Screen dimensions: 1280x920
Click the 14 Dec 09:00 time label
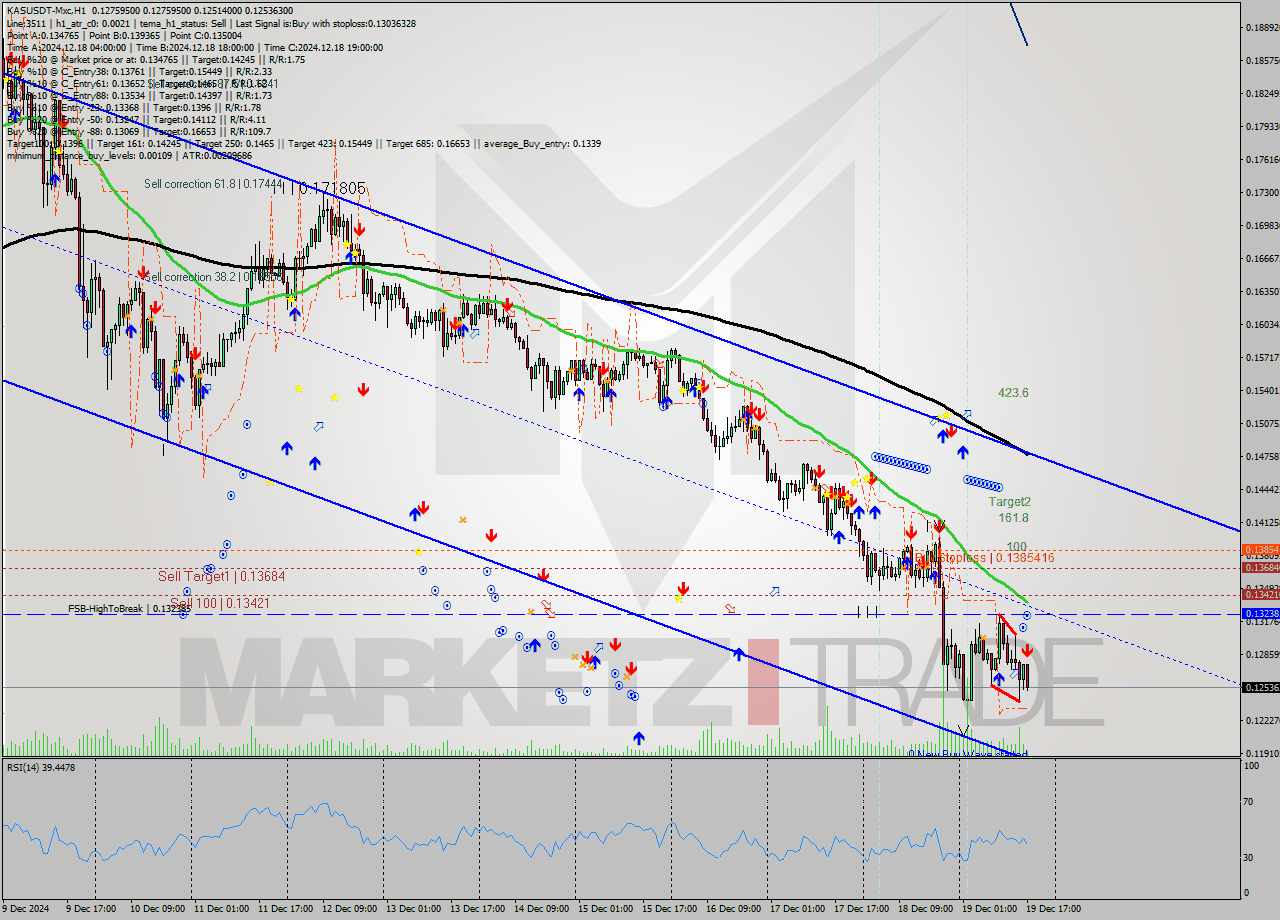click(540, 909)
